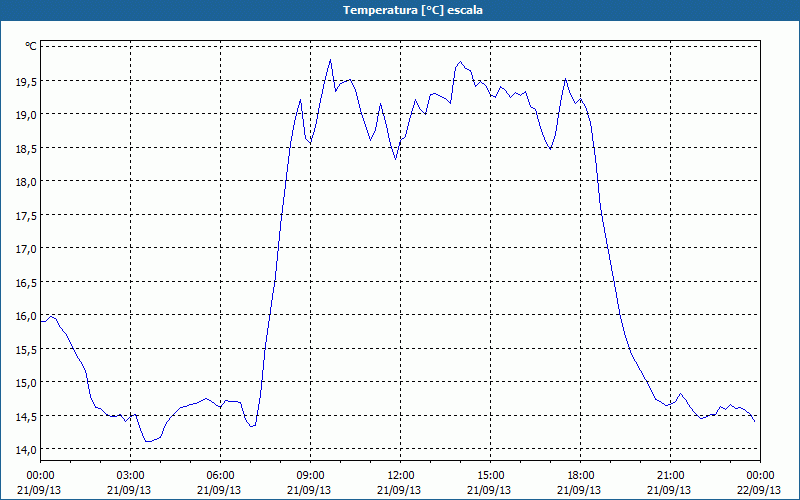
Task: Select the 14,5 y-axis value
Action: 26,416
